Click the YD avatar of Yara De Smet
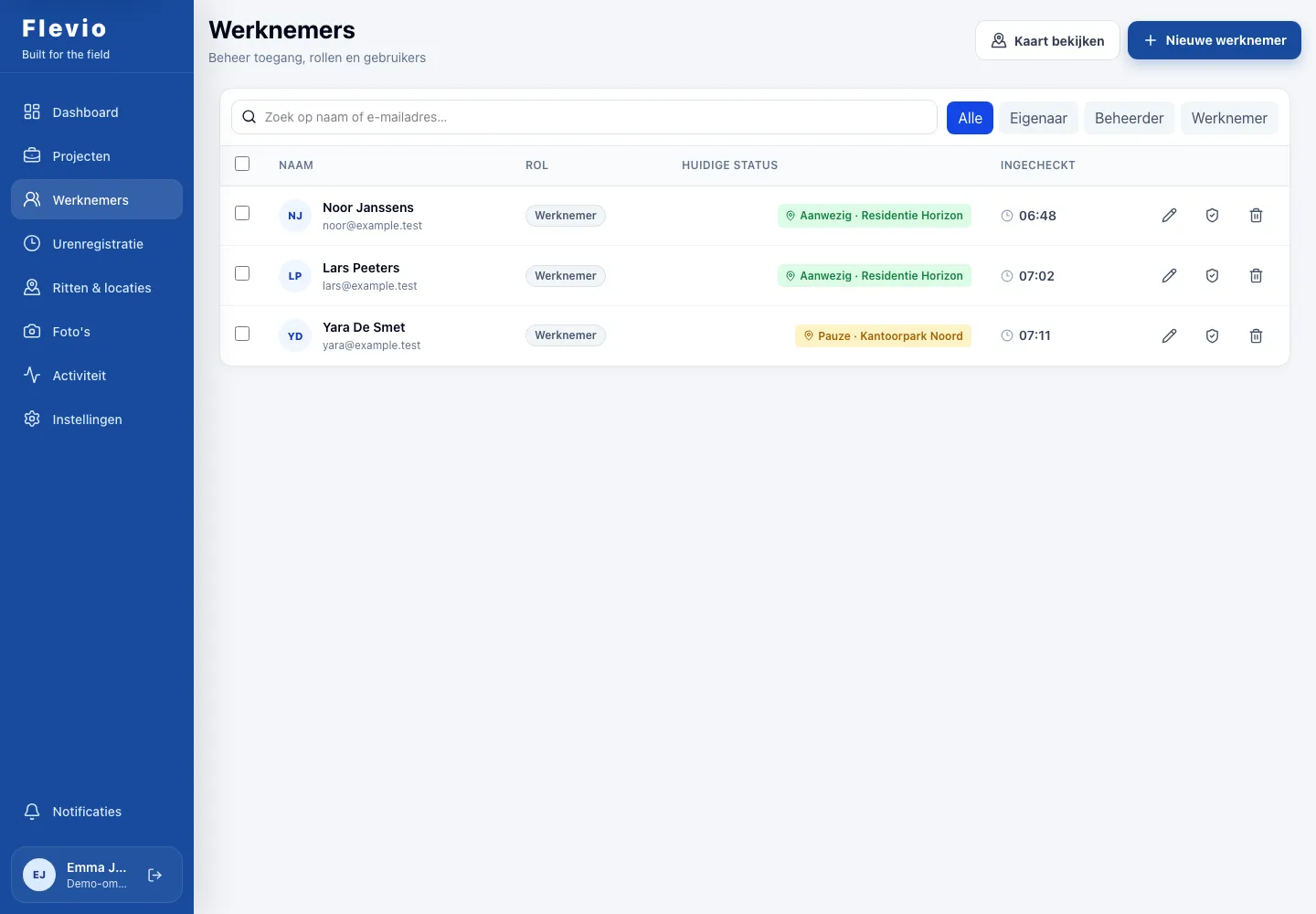Screen dimensions: 1316x914 (295, 336)
